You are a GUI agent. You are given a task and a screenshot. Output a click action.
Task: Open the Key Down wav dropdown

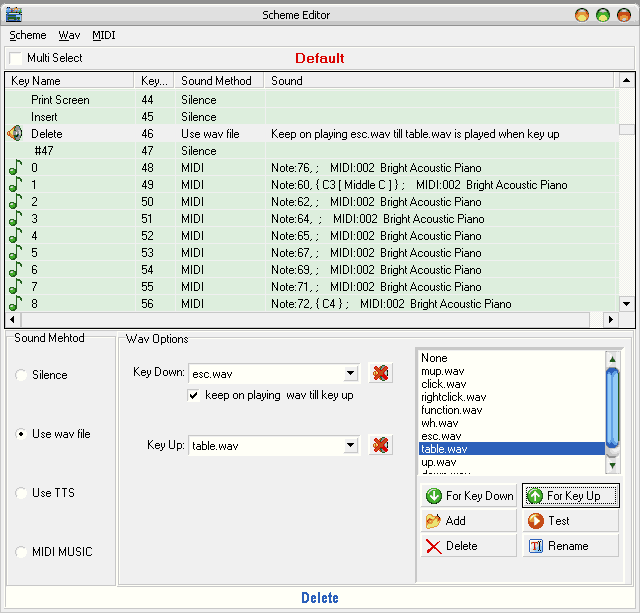coord(350,373)
